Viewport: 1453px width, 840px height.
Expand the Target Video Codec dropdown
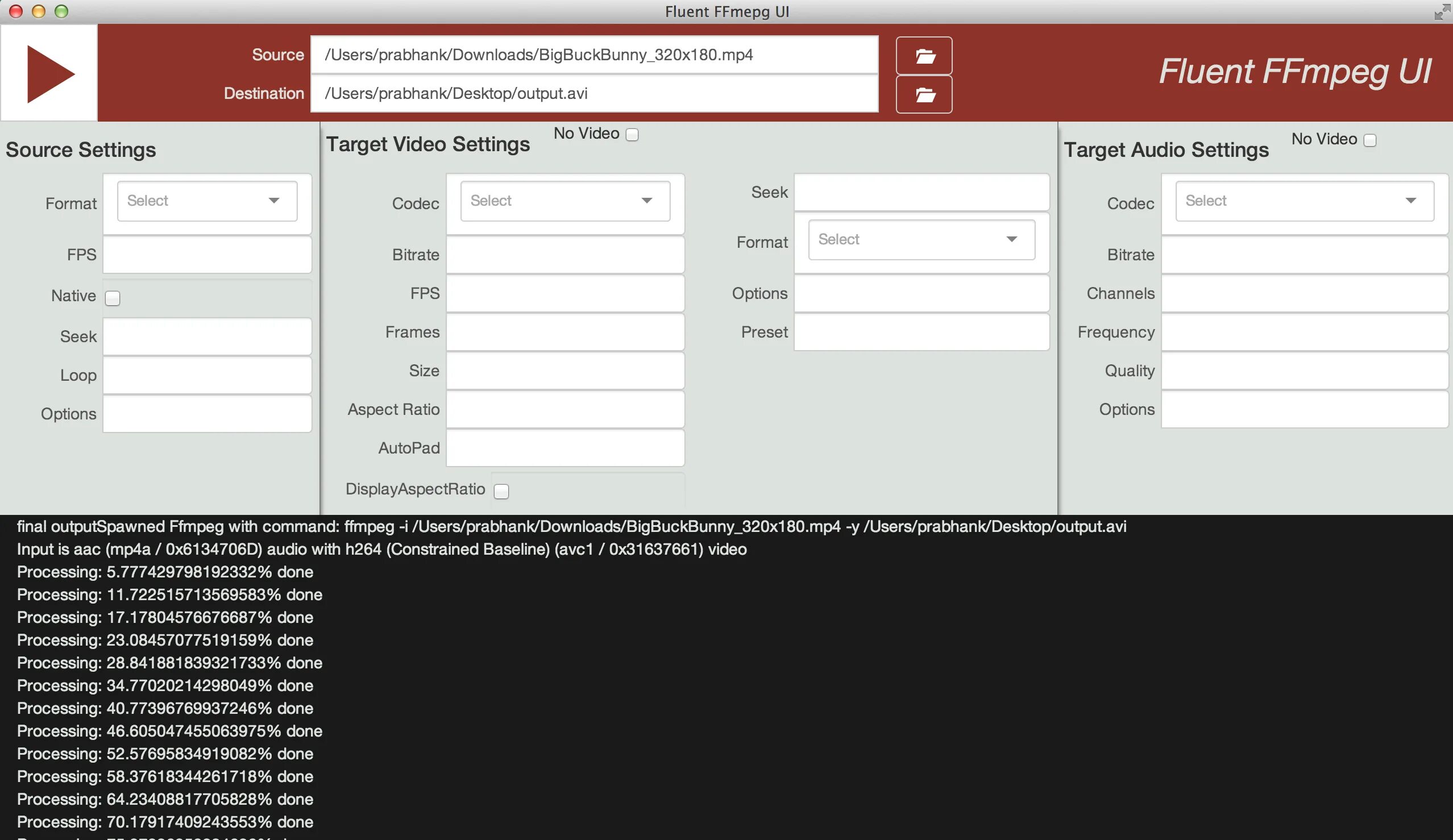pyautogui.click(x=564, y=201)
